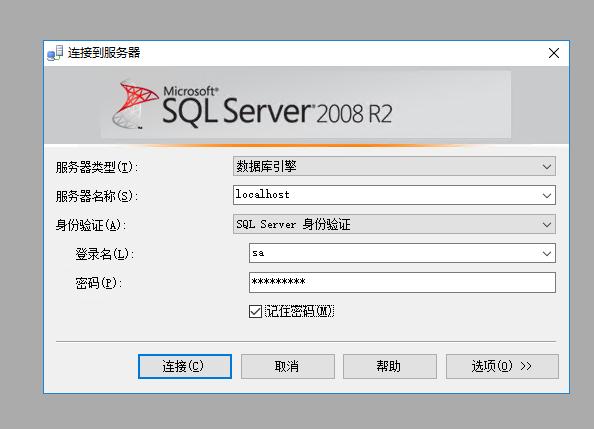Open the 身份验证 dropdown

394,224
